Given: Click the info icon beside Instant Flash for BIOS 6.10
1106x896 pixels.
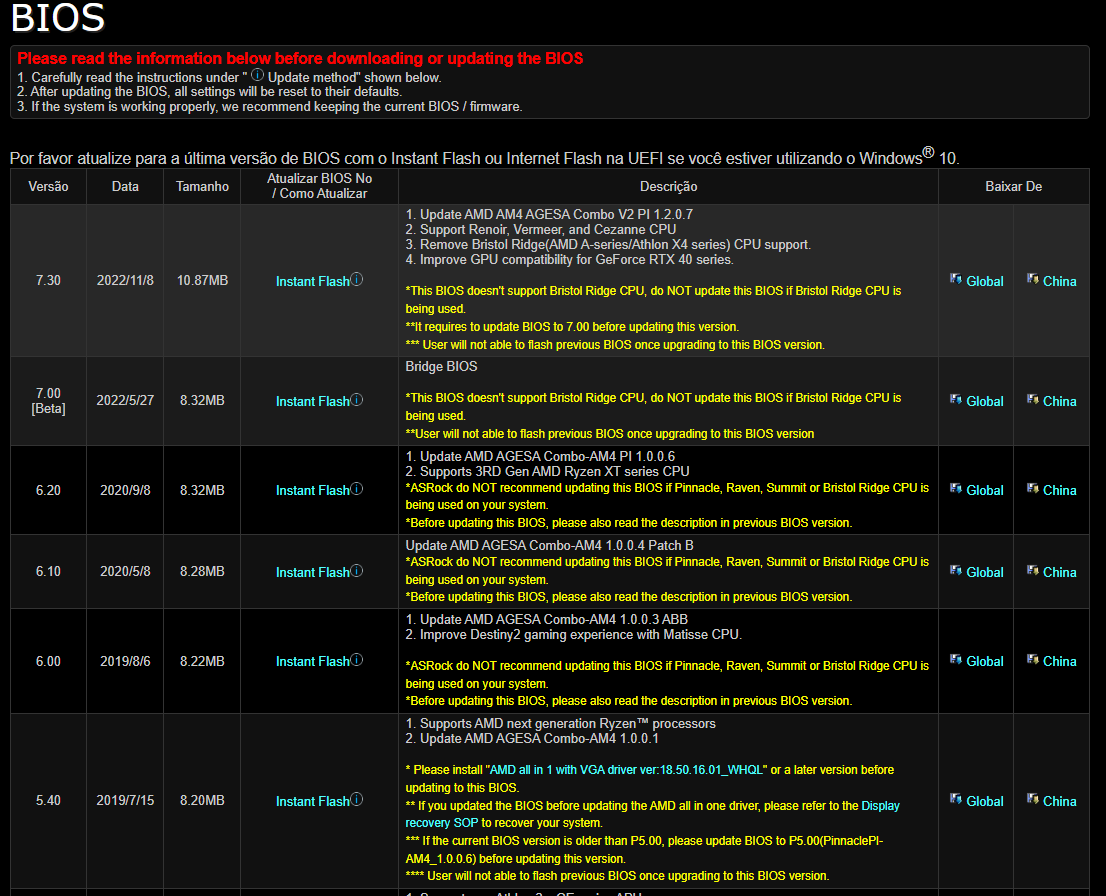Looking at the screenshot, I should pos(357,570).
